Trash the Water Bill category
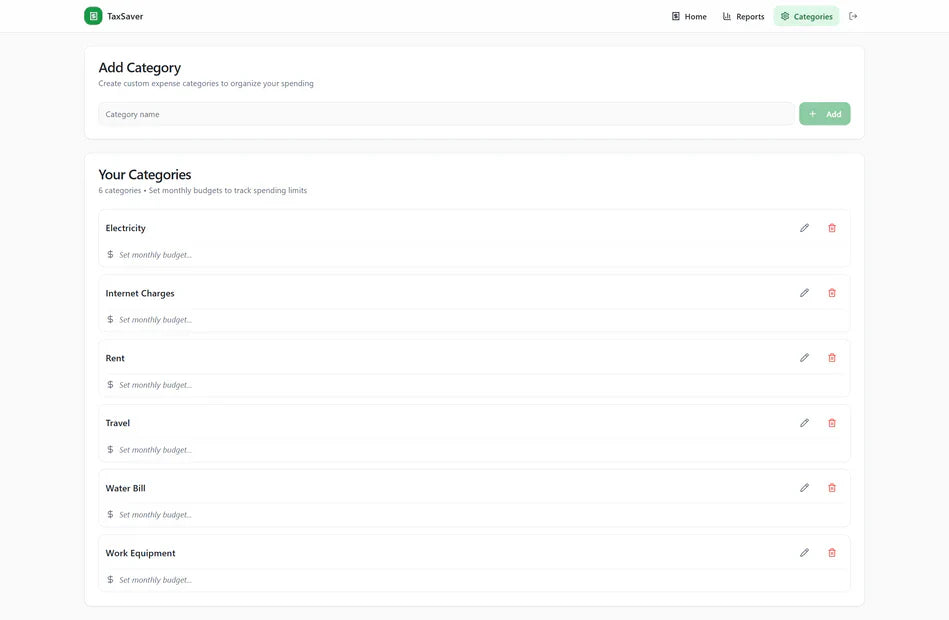The height and width of the screenshot is (620, 949). [x=832, y=488]
